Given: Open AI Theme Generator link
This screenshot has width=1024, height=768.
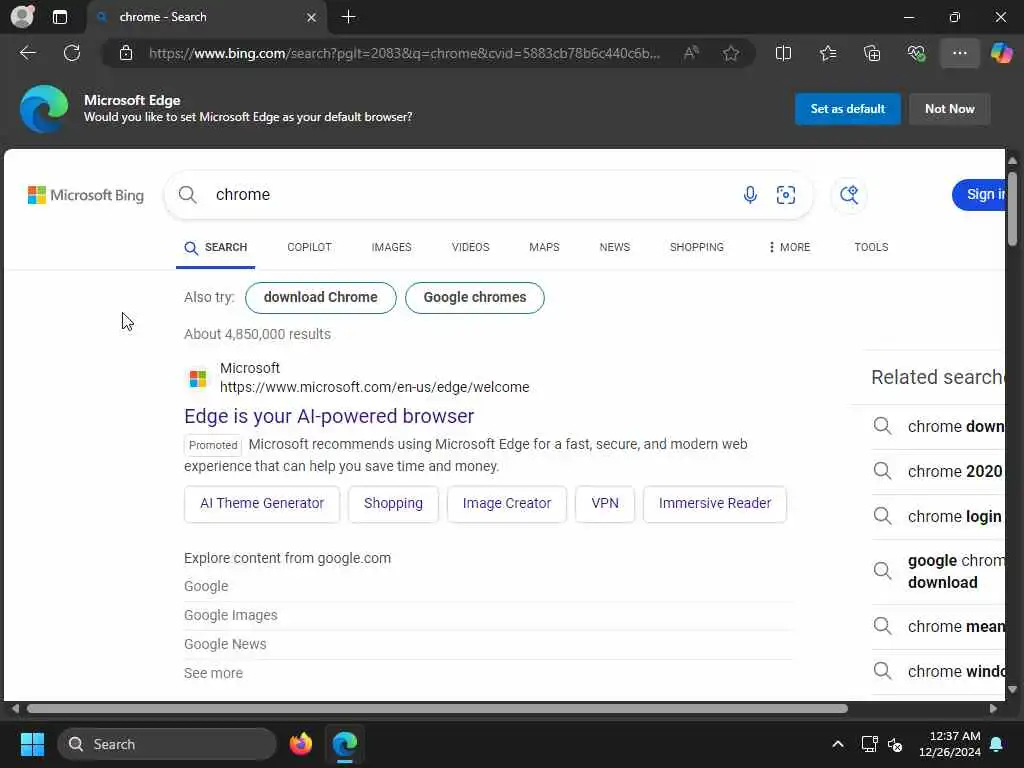Looking at the screenshot, I should tap(262, 504).
